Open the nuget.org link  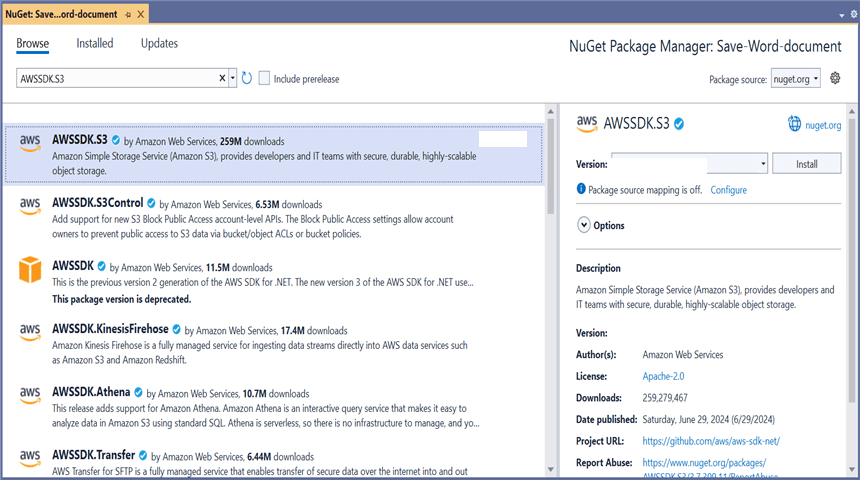[823, 125]
